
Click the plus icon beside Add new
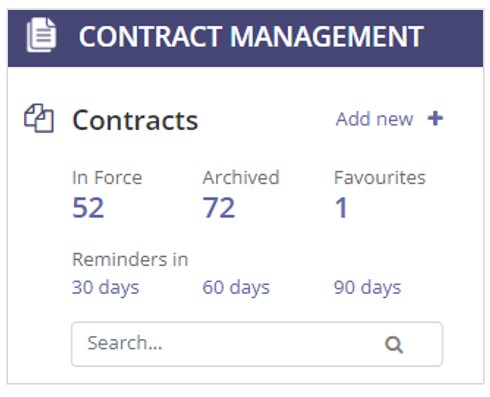pyautogui.click(x=435, y=118)
